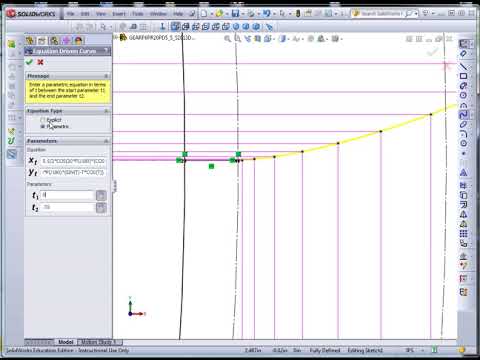Open help for Equation Driven Curve
Screen dimensions: 480x360
(x=106, y=51)
